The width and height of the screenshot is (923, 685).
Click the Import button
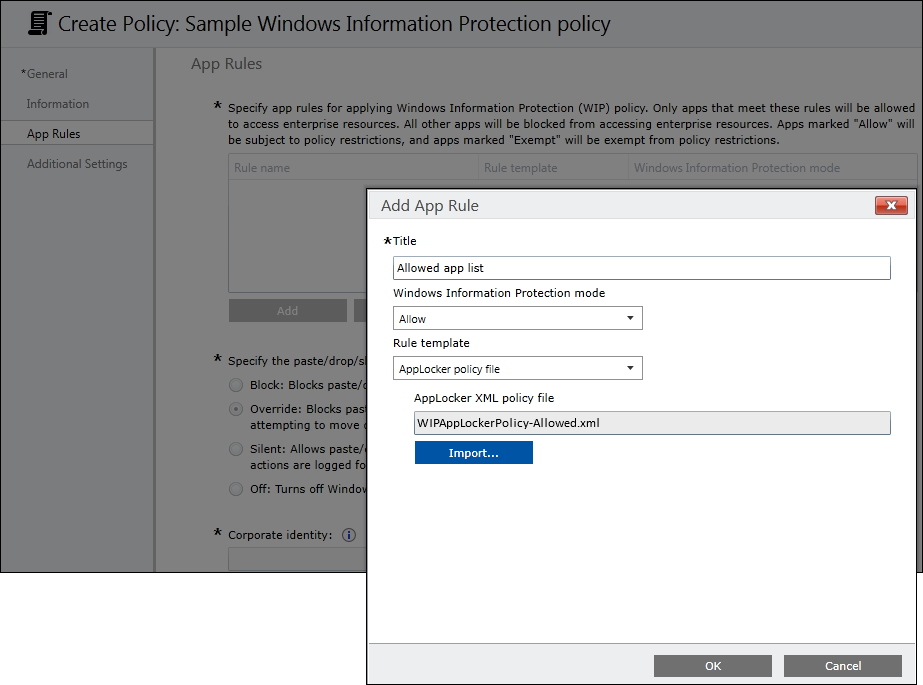coord(473,453)
